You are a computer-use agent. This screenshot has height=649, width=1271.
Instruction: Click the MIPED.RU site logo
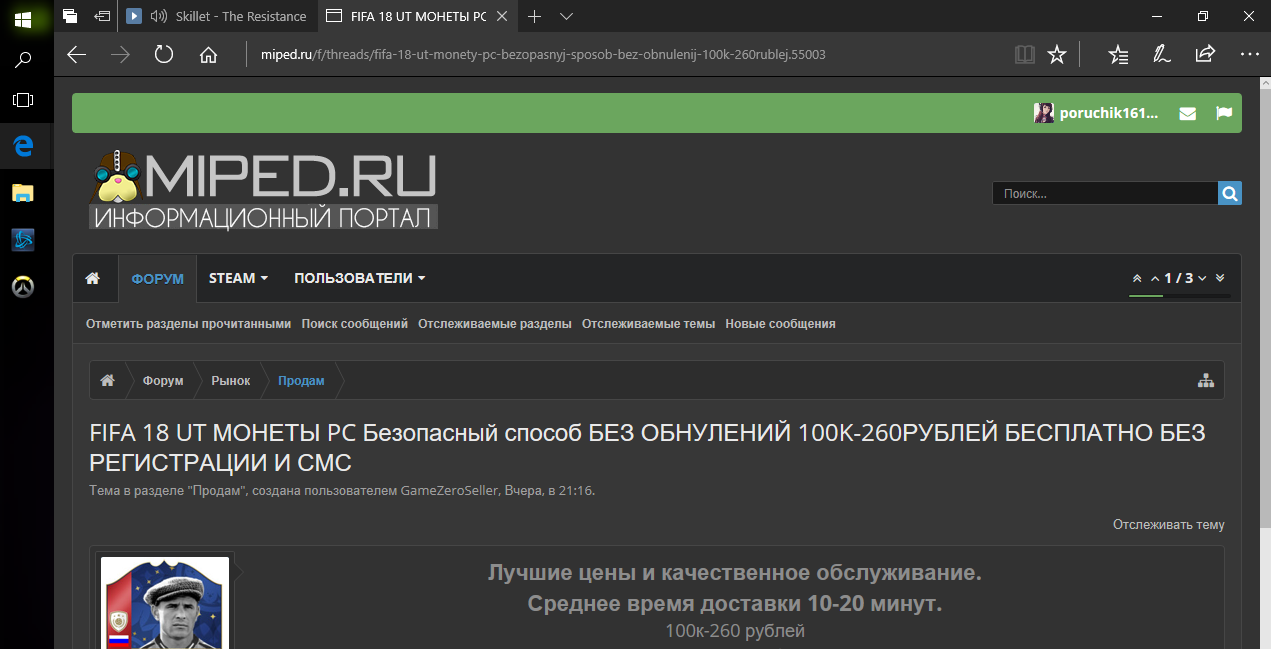[264, 188]
